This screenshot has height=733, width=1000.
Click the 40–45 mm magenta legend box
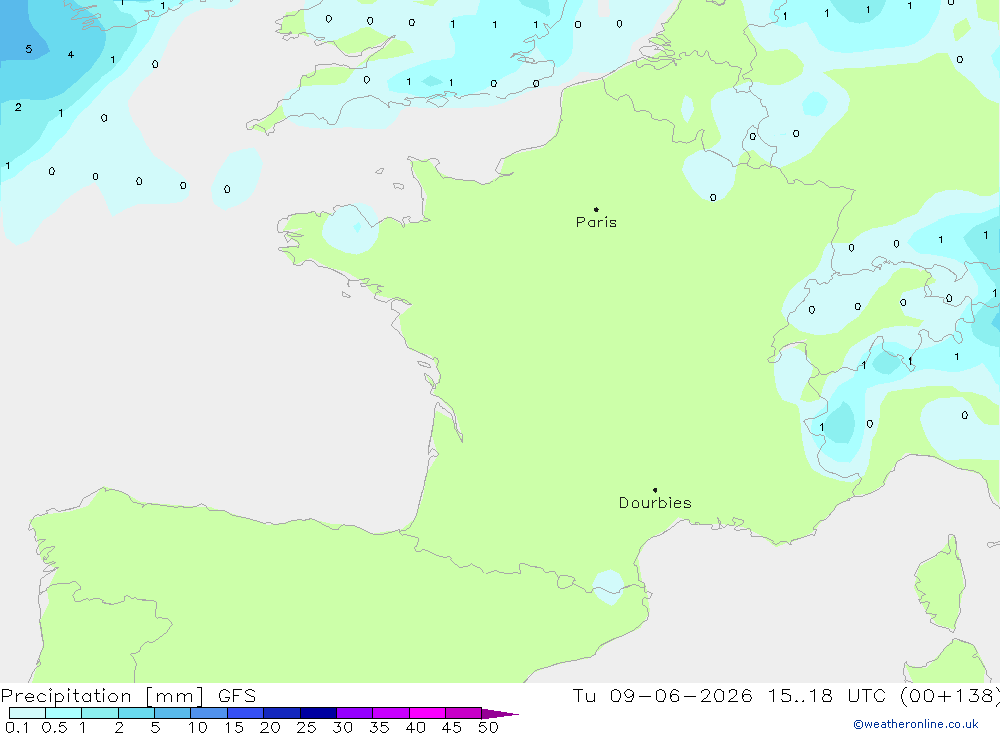[427, 713]
